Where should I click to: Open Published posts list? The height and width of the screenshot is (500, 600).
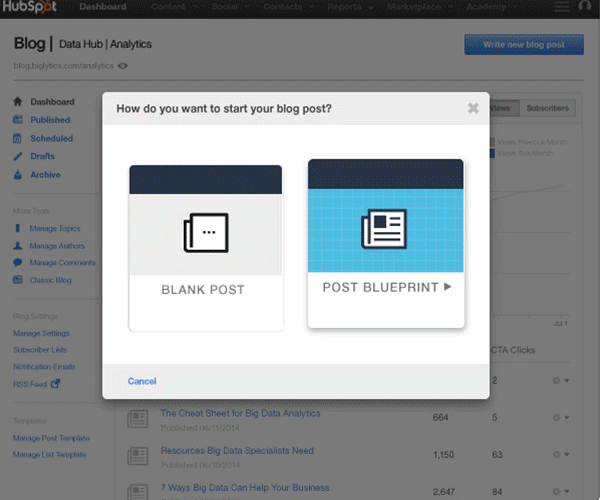tap(50, 120)
